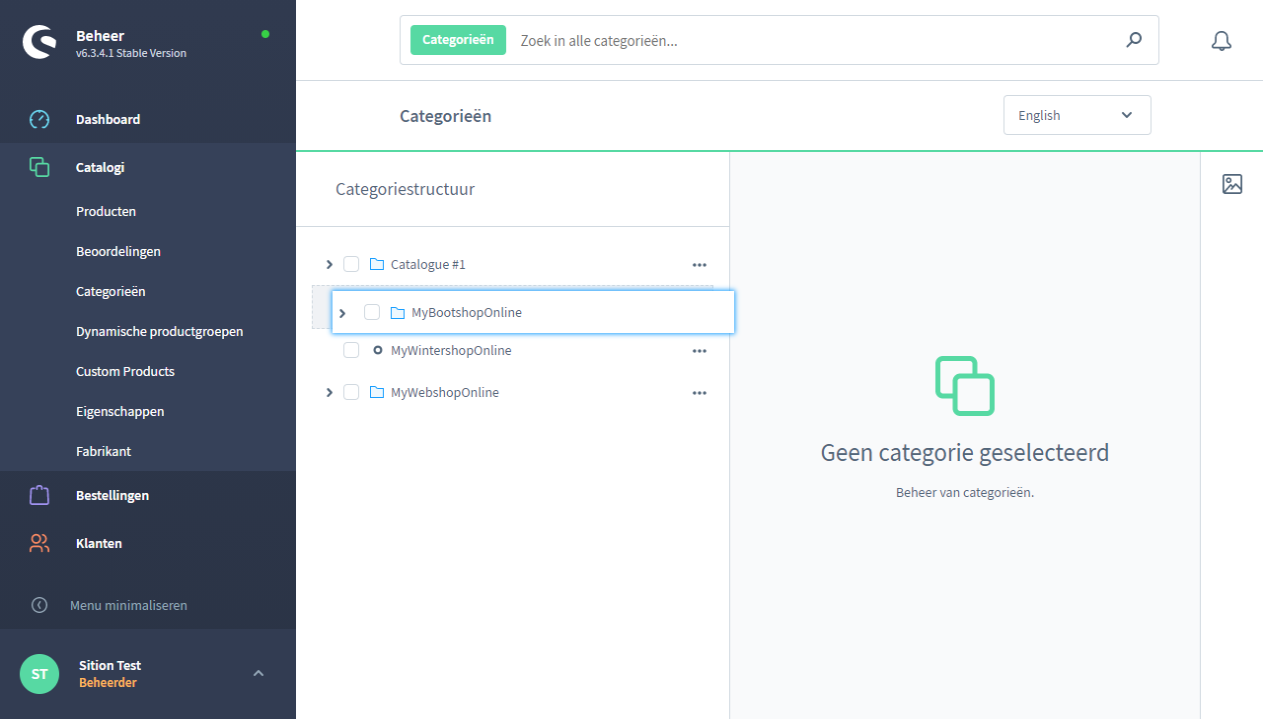The width and height of the screenshot is (1263, 719).
Task: Expand the MyWebshopOnline category
Action: pyautogui.click(x=329, y=393)
